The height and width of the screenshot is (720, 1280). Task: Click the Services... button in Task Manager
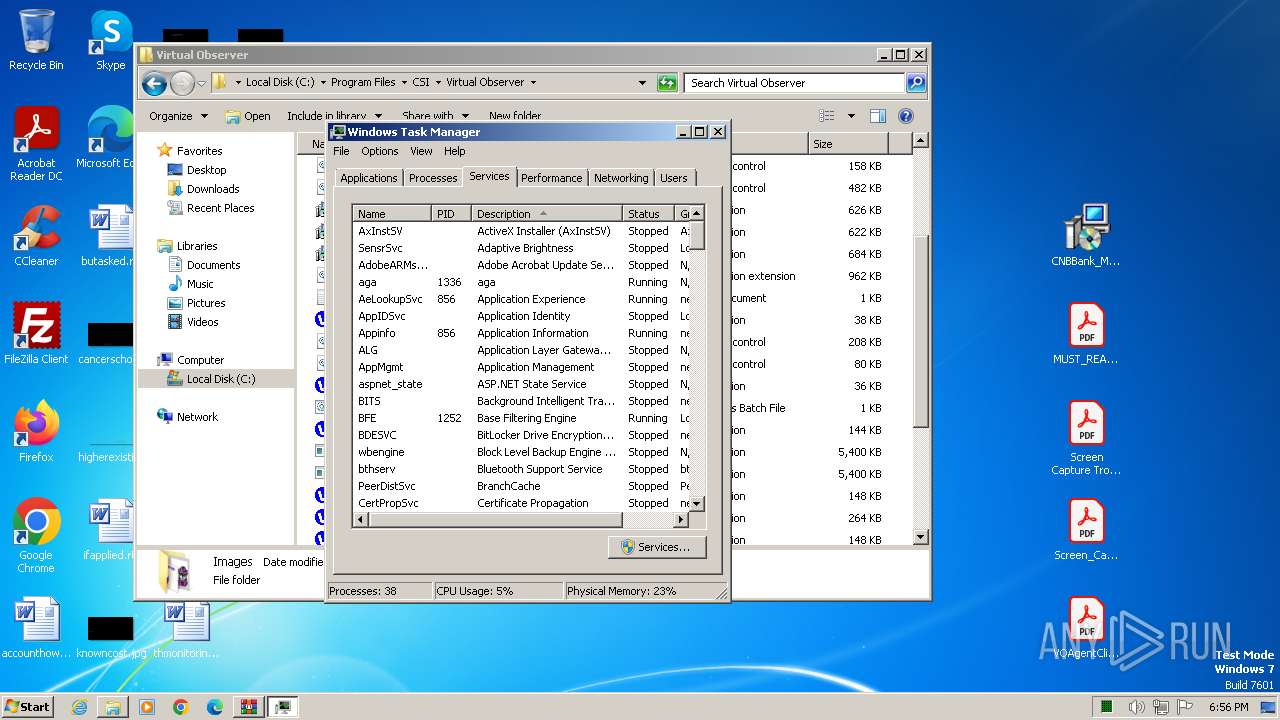[x=656, y=547]
